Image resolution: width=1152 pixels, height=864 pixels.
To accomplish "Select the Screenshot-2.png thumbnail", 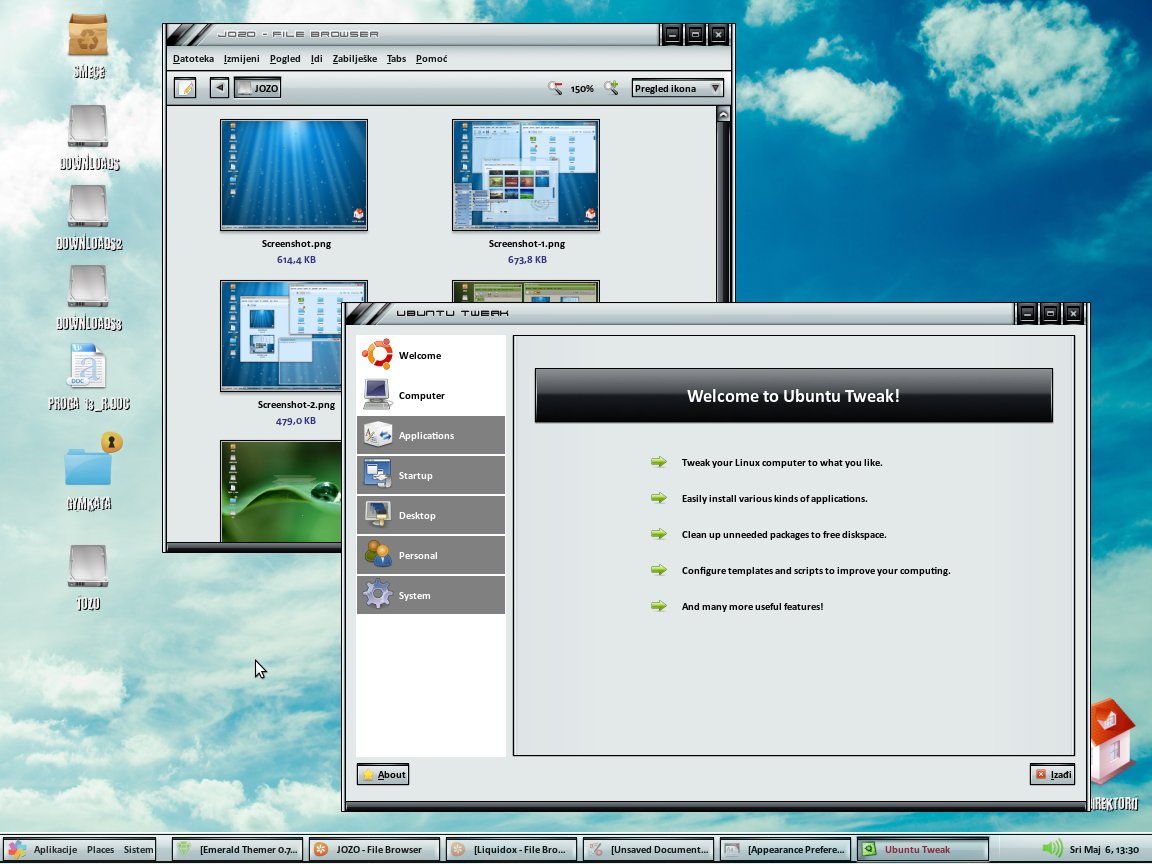I will click(x=281, y=336).
